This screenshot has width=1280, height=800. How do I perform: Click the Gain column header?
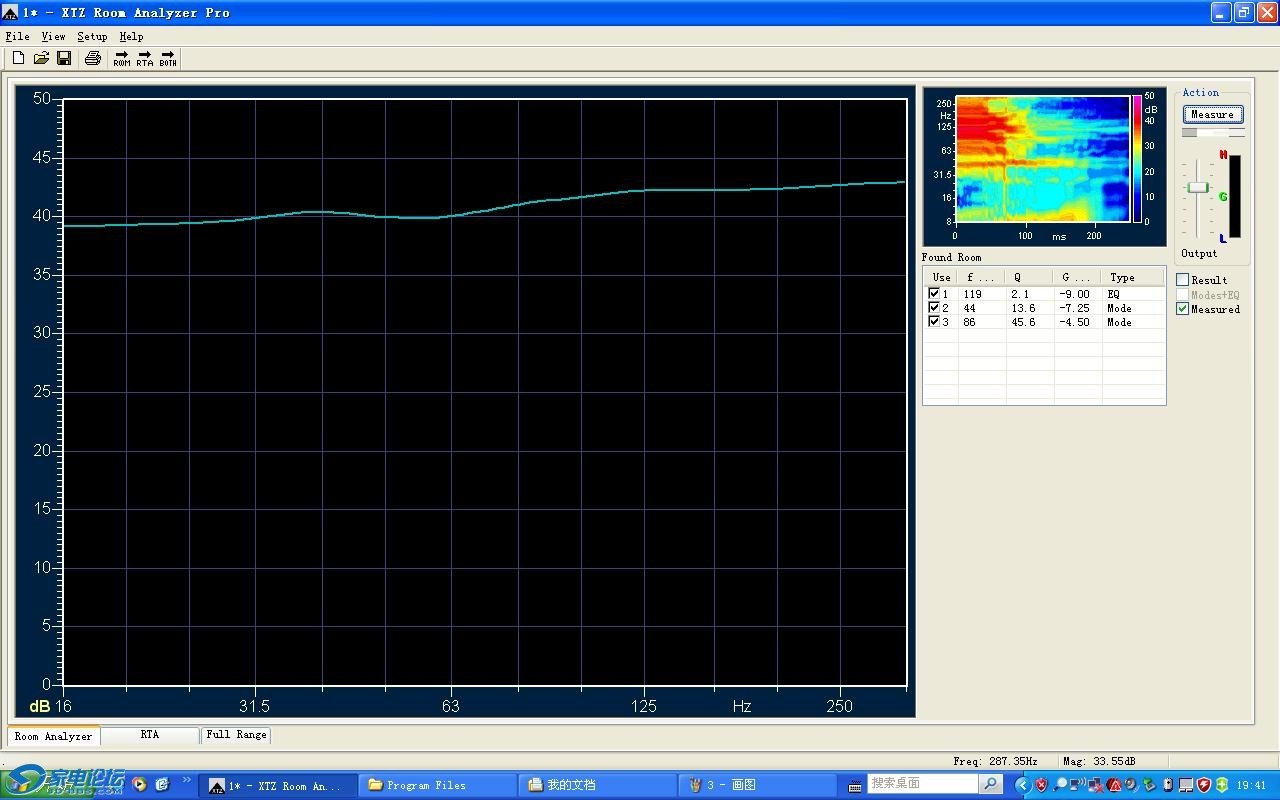[x=1078, y=277]
